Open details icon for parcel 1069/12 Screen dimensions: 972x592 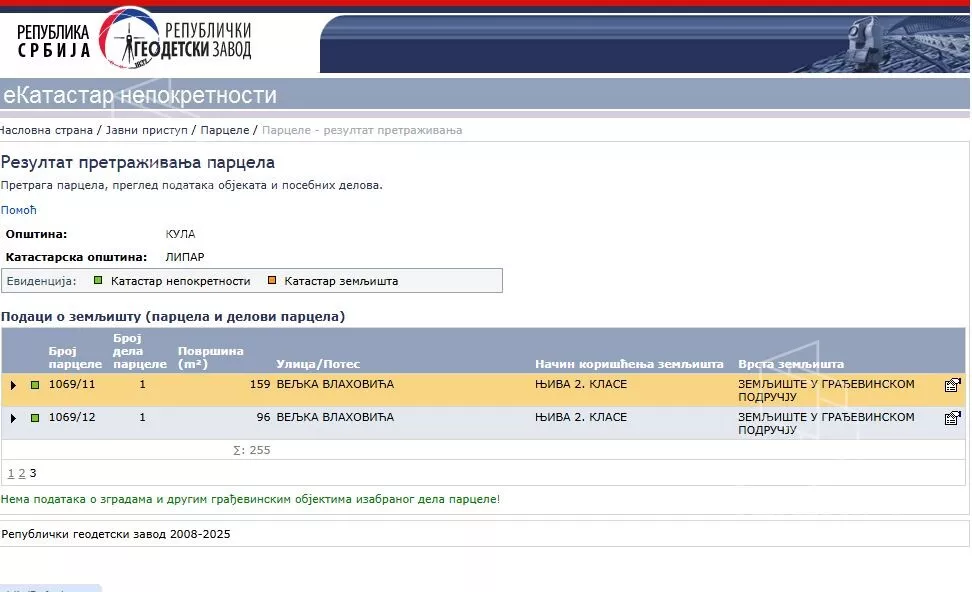[x=952, y=418]
